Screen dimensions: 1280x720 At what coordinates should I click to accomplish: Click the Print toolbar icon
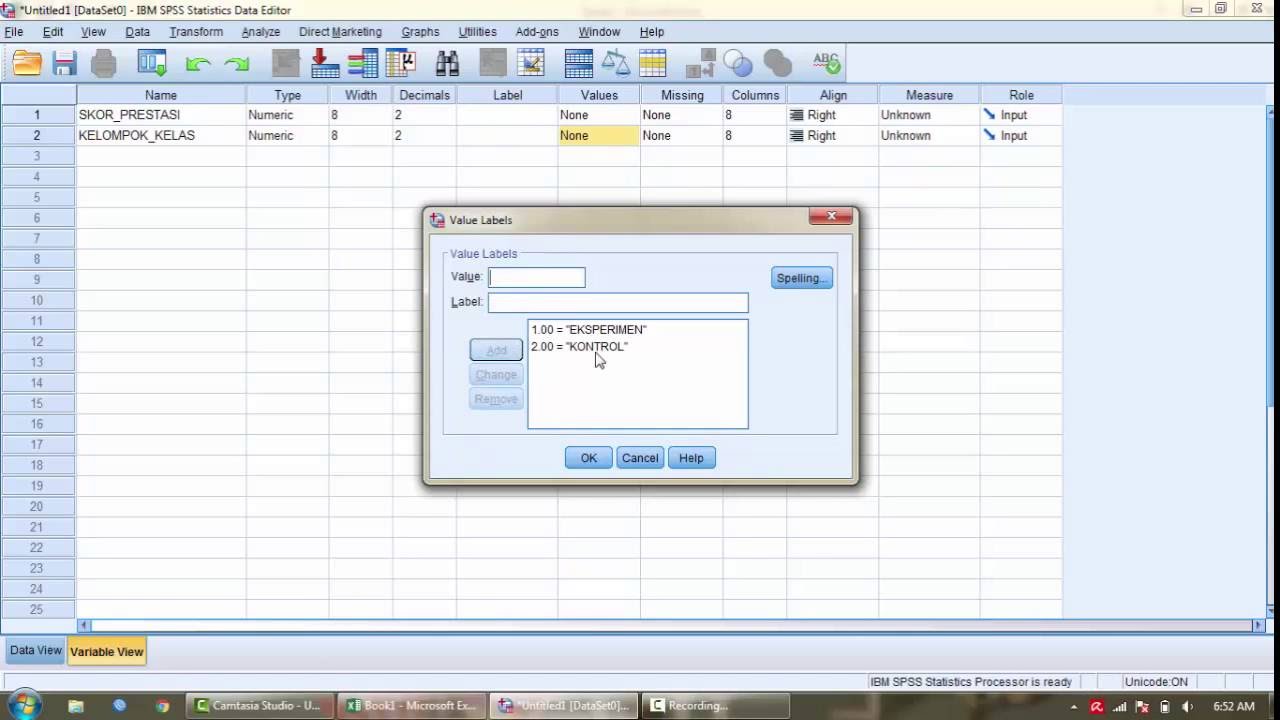pos(103,64)
